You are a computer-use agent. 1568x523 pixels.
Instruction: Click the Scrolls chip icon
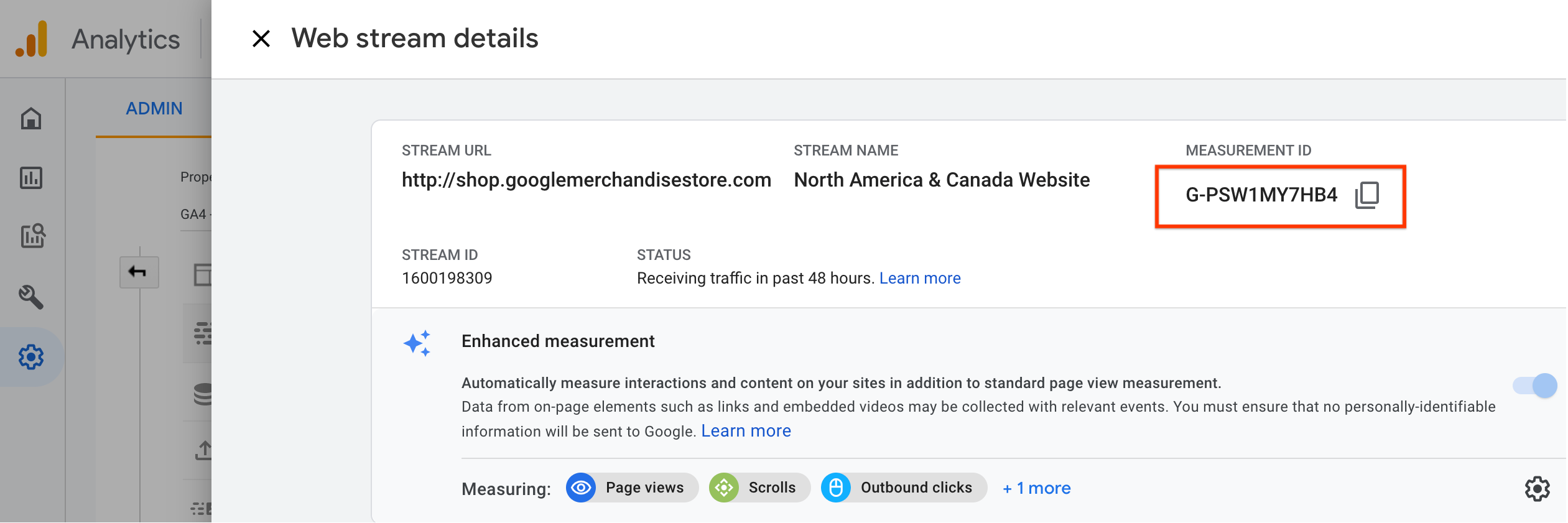[x=724, y=488]
